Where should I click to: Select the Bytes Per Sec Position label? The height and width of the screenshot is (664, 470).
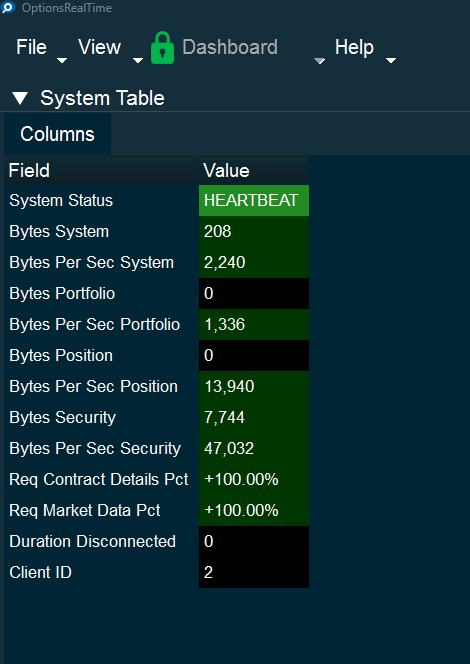(93, 386)
